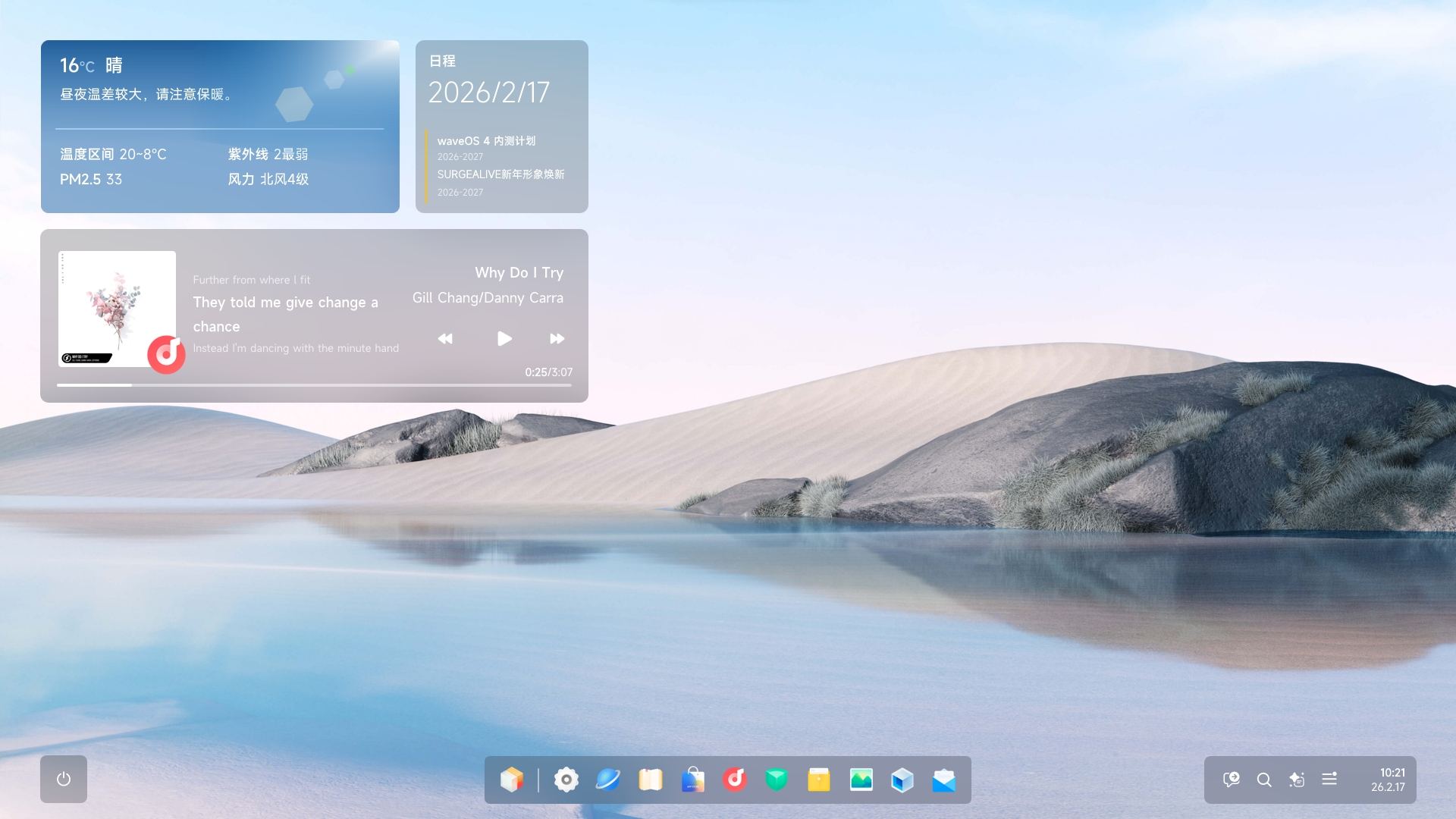Click the 2026/2/17 date in schedule widget
Viewport: 1456px width, 819px height.
tap(489, 93)
